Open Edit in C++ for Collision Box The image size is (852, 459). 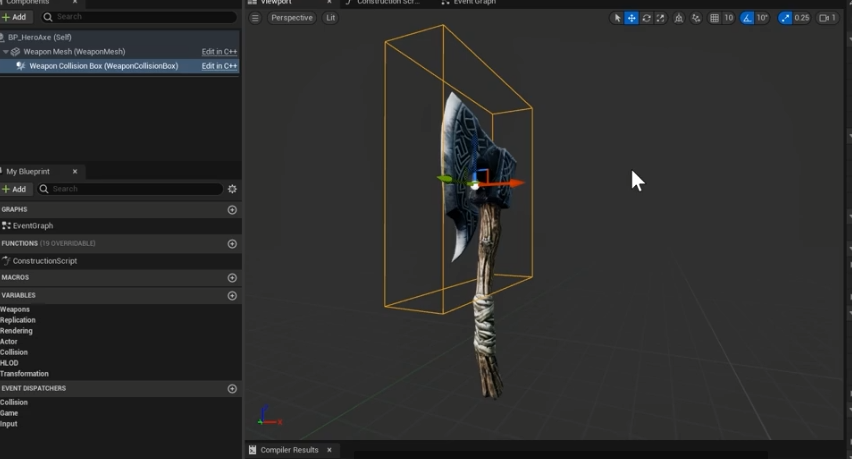pos(219,66)
